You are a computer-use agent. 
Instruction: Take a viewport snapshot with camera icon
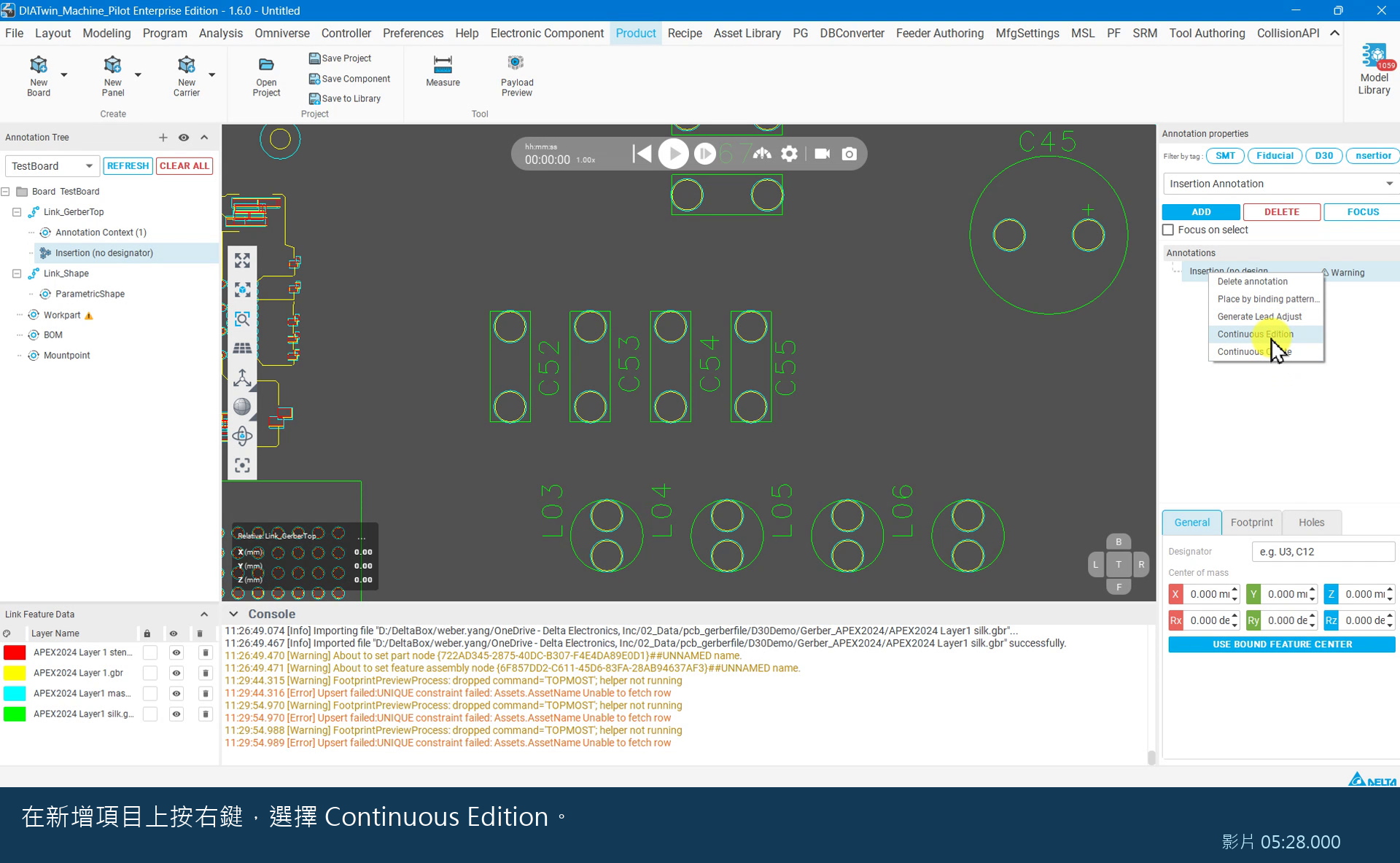[849, 154]
